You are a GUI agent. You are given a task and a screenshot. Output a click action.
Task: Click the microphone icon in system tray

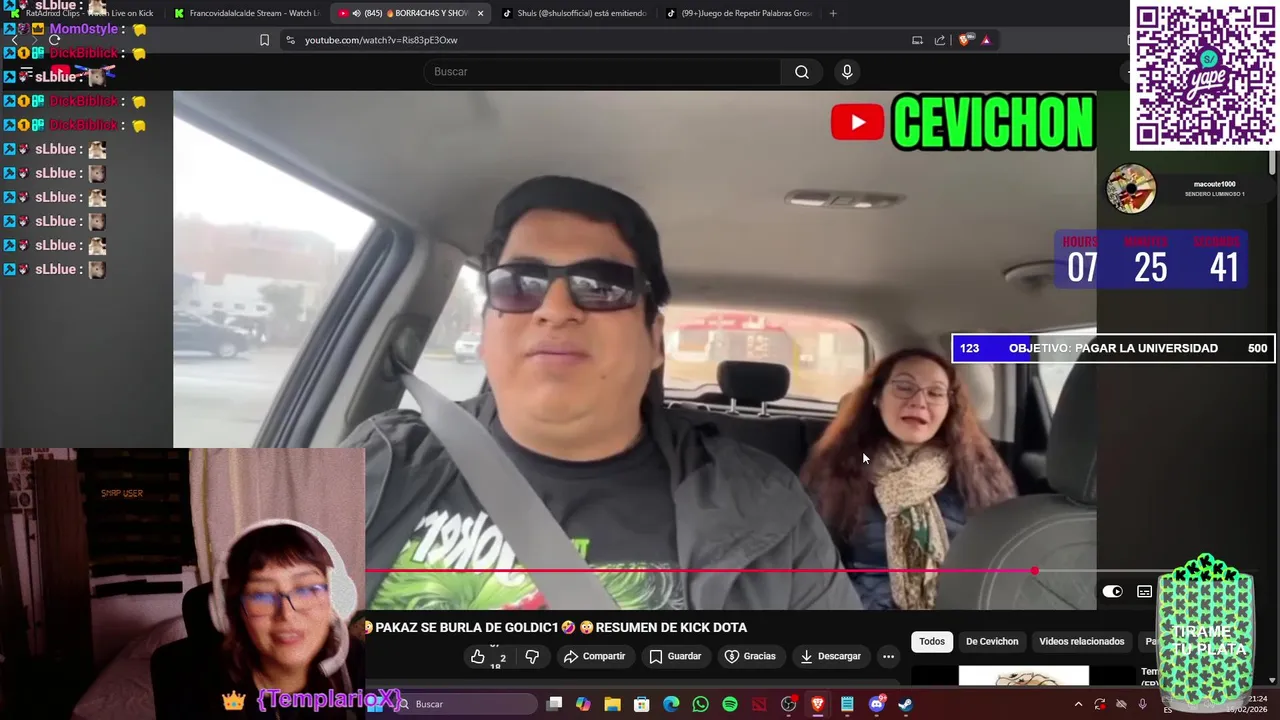coord(1142,704)
